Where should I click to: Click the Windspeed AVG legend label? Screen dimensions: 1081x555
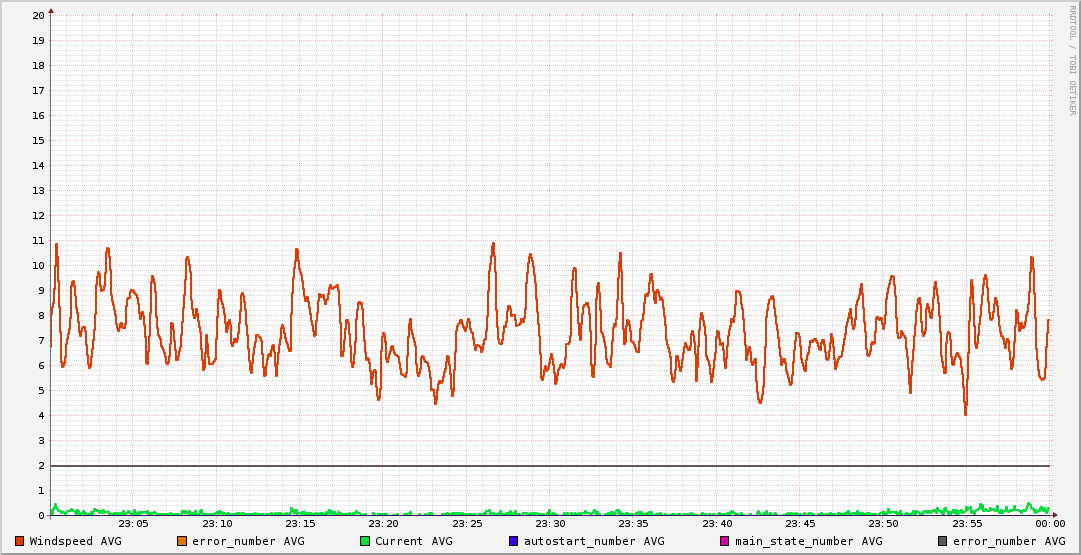point(75,541)
